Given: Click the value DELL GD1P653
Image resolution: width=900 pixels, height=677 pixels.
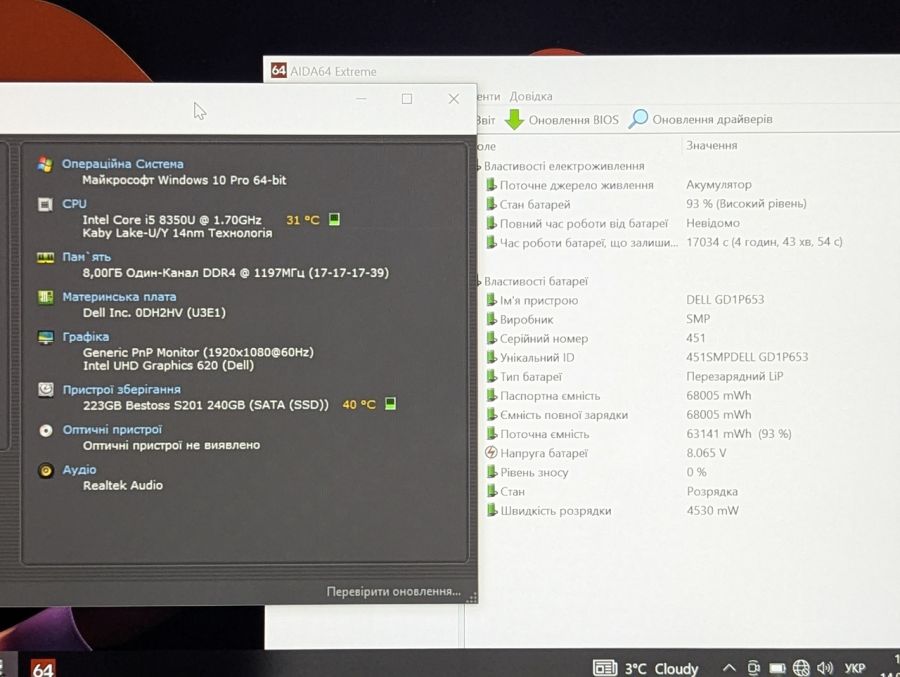Looking at the screenshot, I should (725, 299).
